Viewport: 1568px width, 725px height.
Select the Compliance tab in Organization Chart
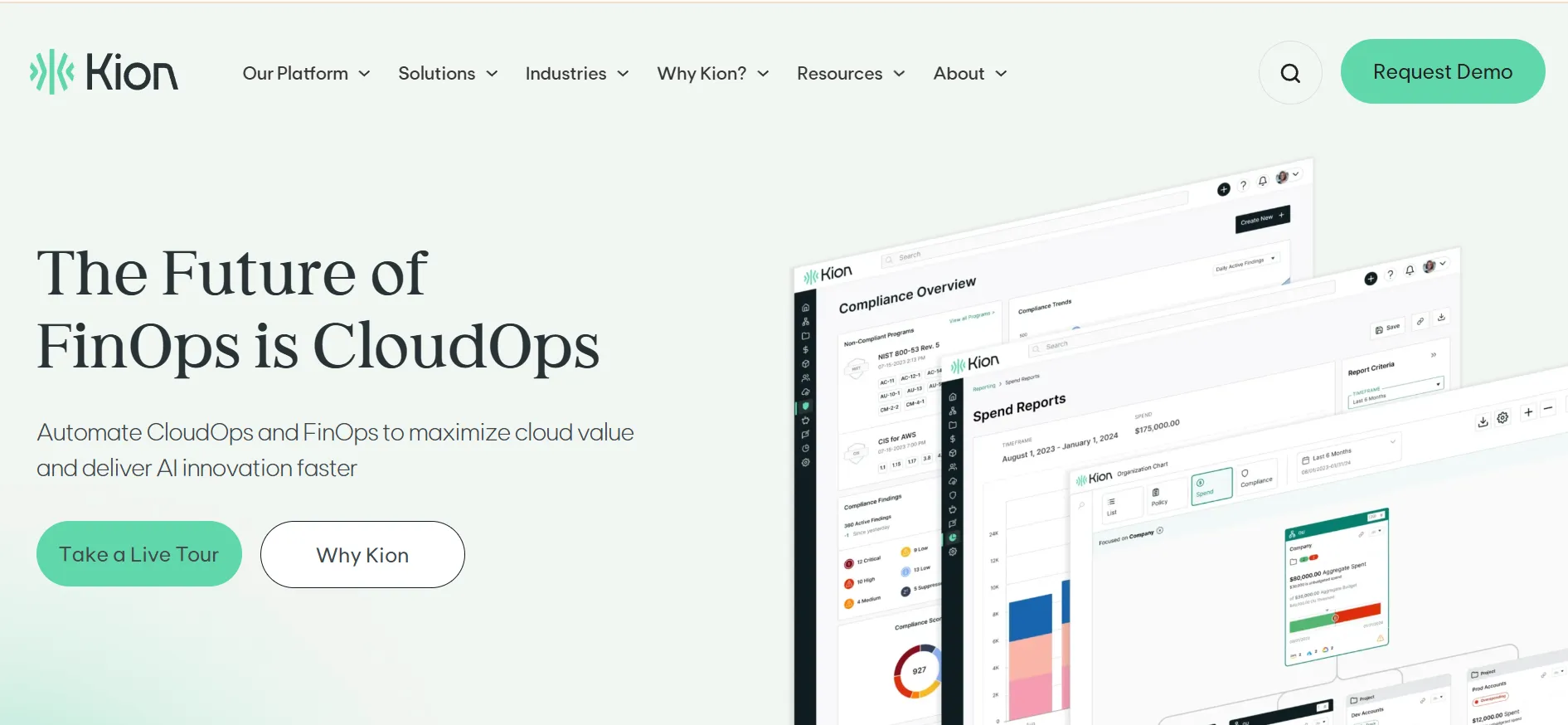tap(1255, 477)
